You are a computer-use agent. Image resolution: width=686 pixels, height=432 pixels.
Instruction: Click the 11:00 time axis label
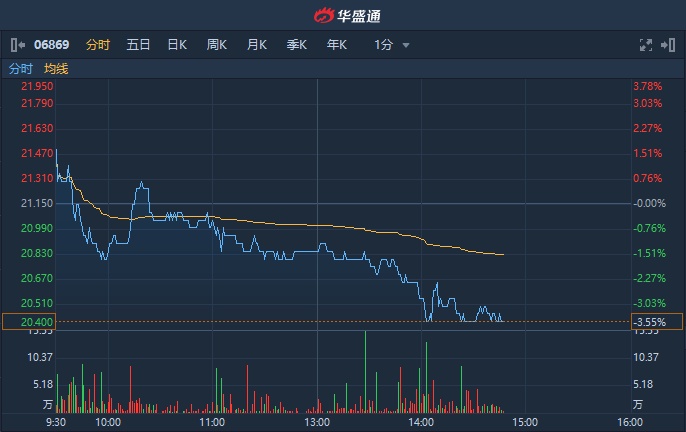click(x=212, y=422)
